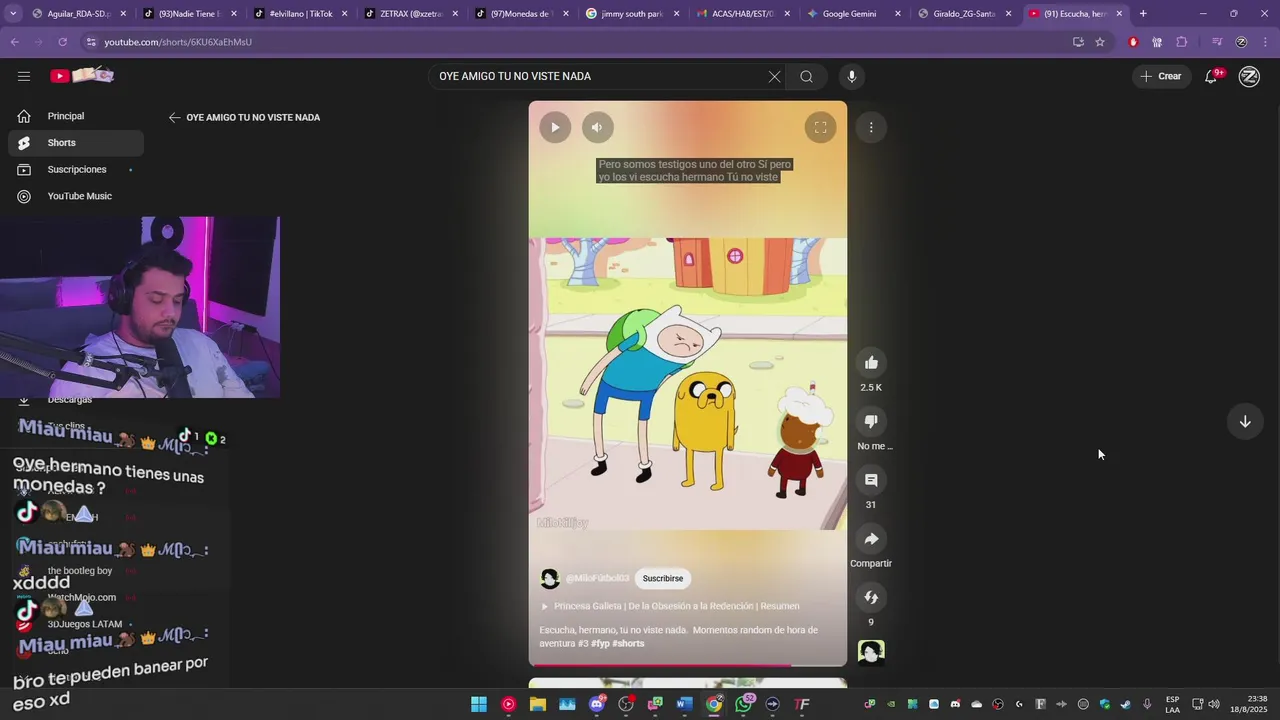Image resolution: width=1280 pixels, height=720 pixels.
Task: Open a new browser tab
Action: coord(1143,14)
